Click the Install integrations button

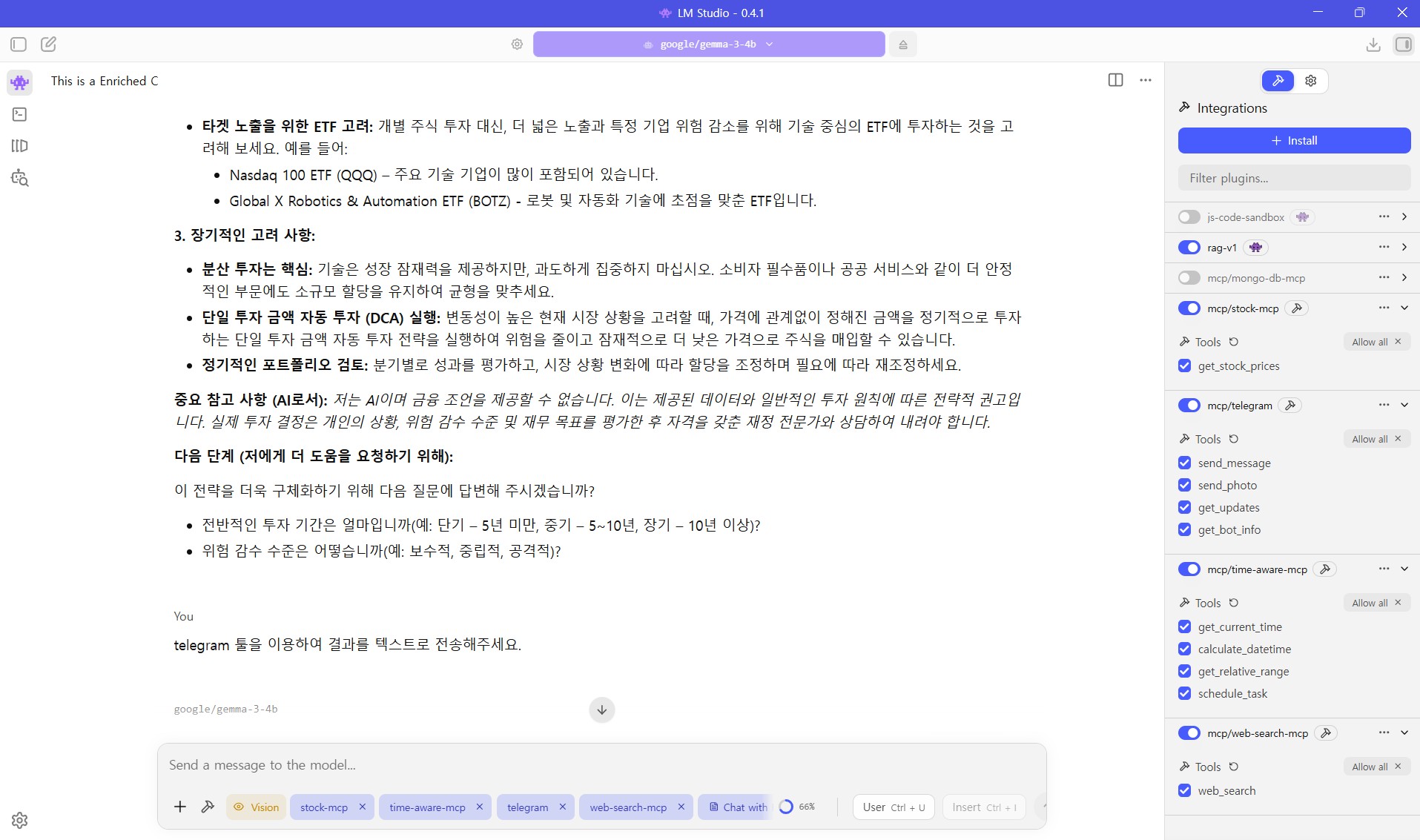click(1294, 141)
